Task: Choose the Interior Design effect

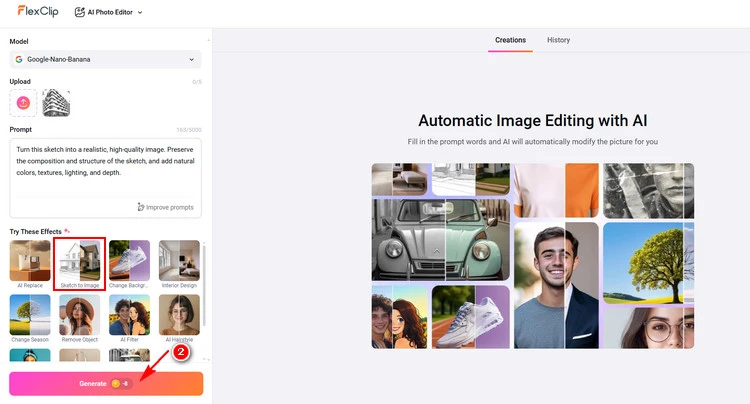Action: (179, 264)
